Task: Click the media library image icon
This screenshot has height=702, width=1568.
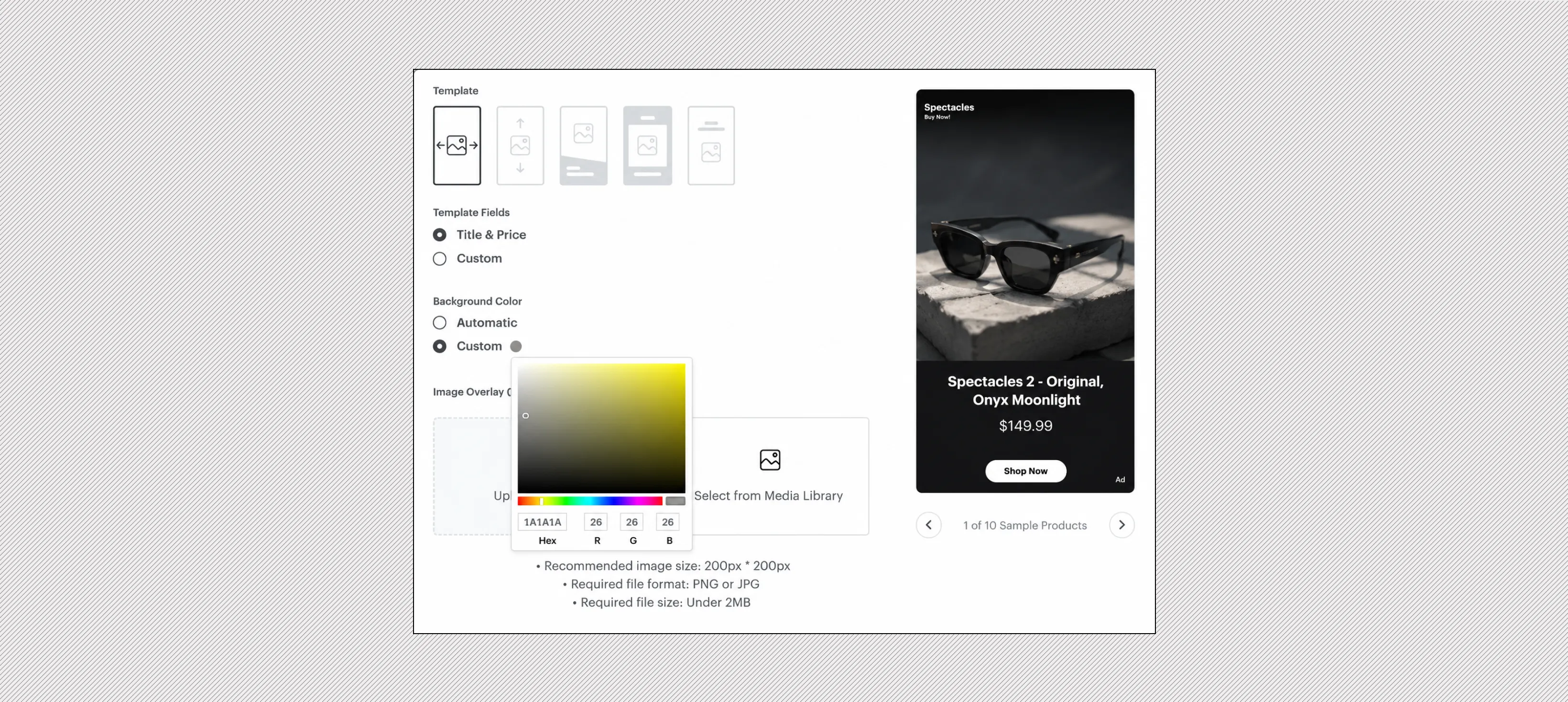Action: pos(770,461)
